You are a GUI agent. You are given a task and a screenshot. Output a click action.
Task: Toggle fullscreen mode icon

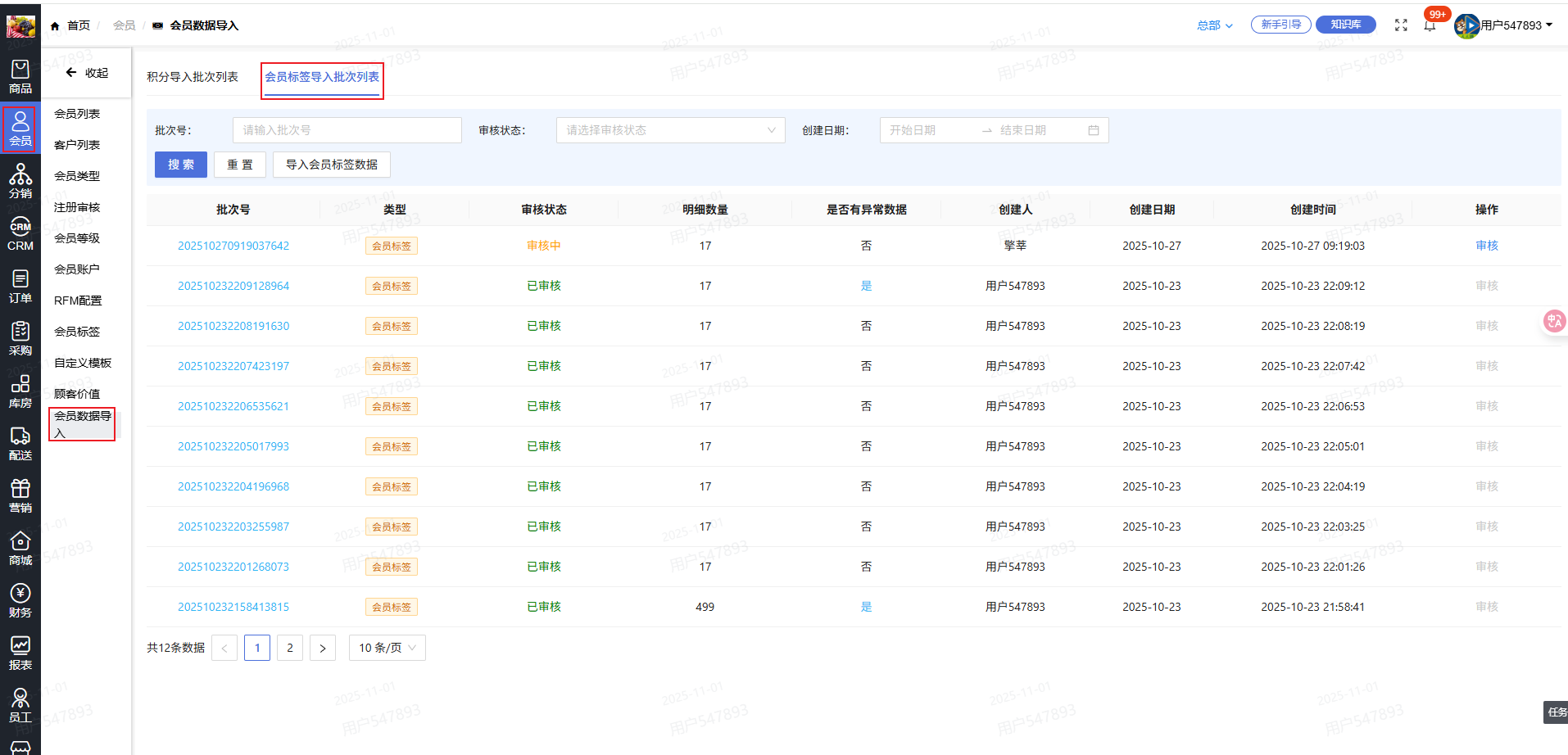tap(1401, 25)
